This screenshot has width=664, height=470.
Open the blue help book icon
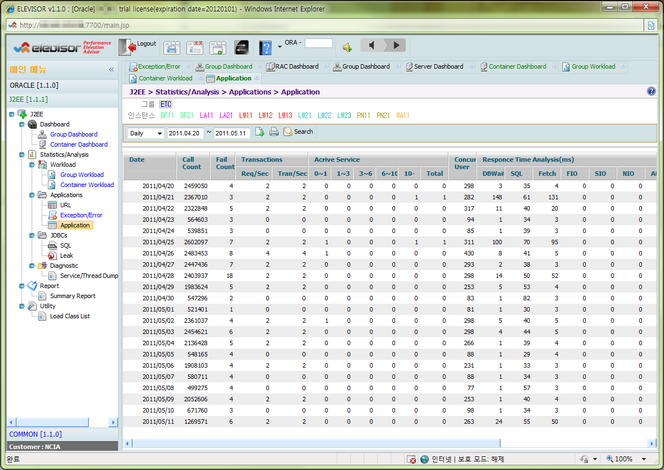[x=265, y=47]
